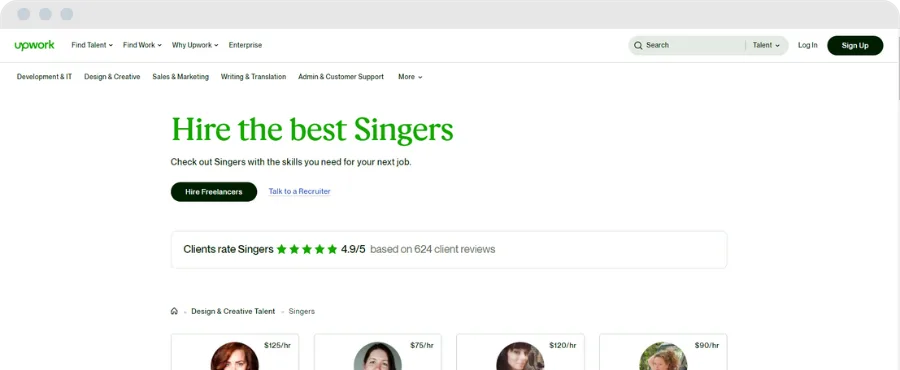This screenshot has width=900, height=370.
Task: Click the Upwork logo
Action: 34,45
